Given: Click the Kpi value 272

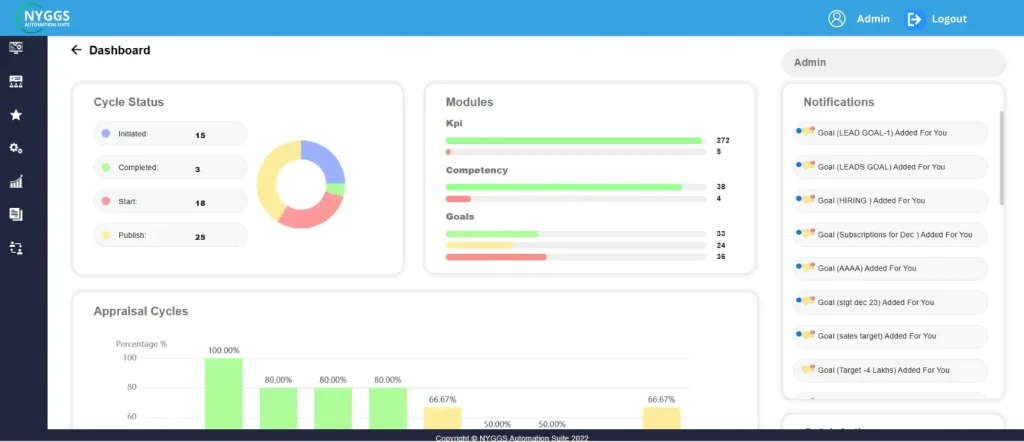Looking at the screenshot, I should coord(723,140).
